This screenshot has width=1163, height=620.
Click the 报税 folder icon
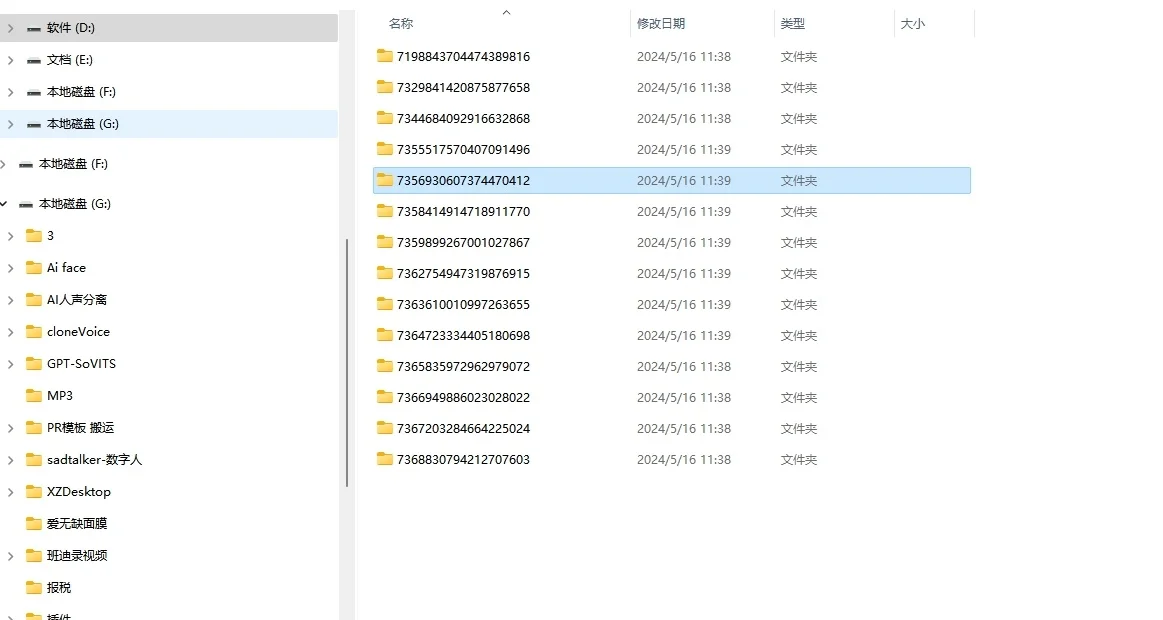point(34,587)
